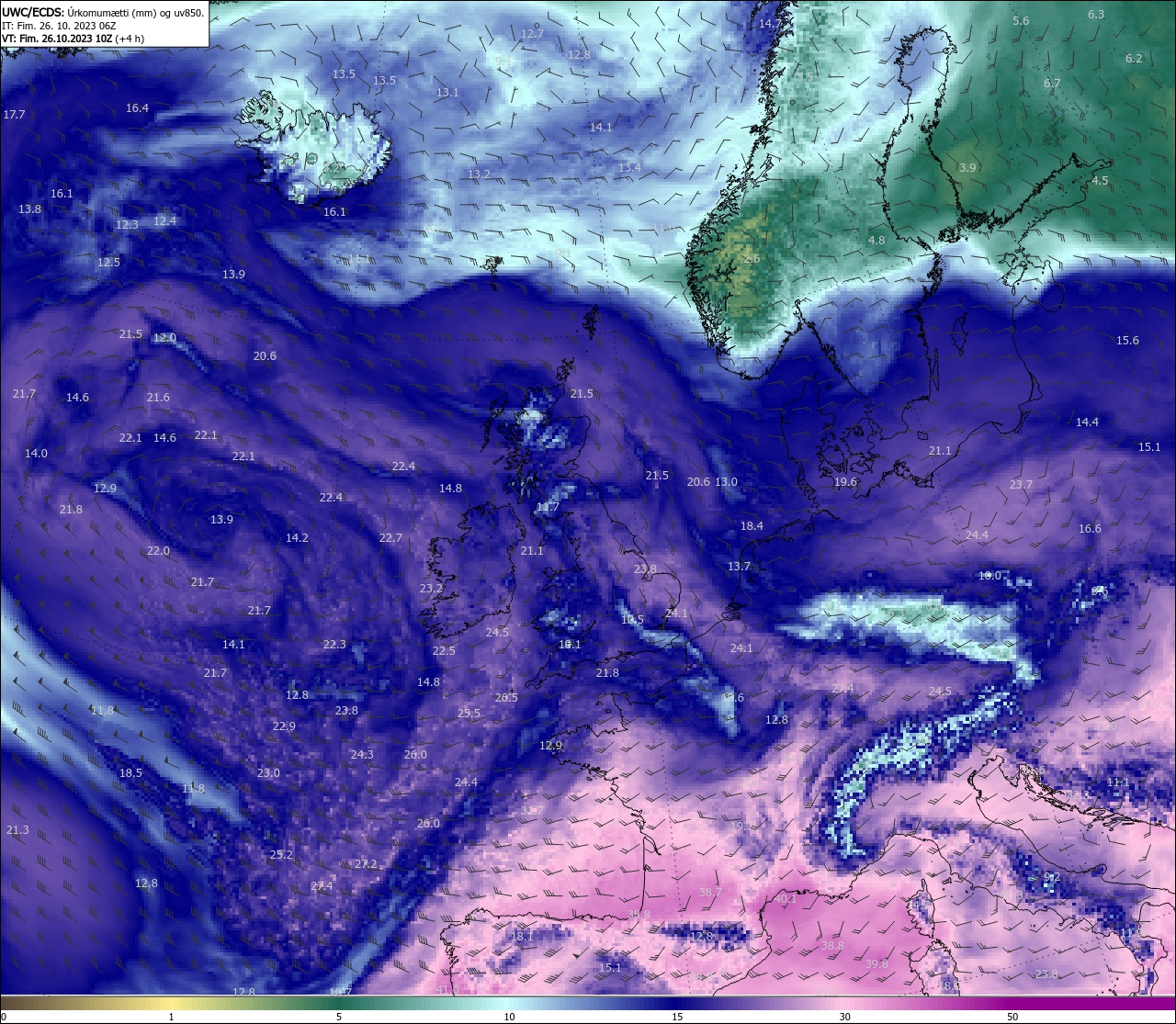1176x1024 pixels.
Task: Click the 2.6 value over southern Norway
Action: 751,259
